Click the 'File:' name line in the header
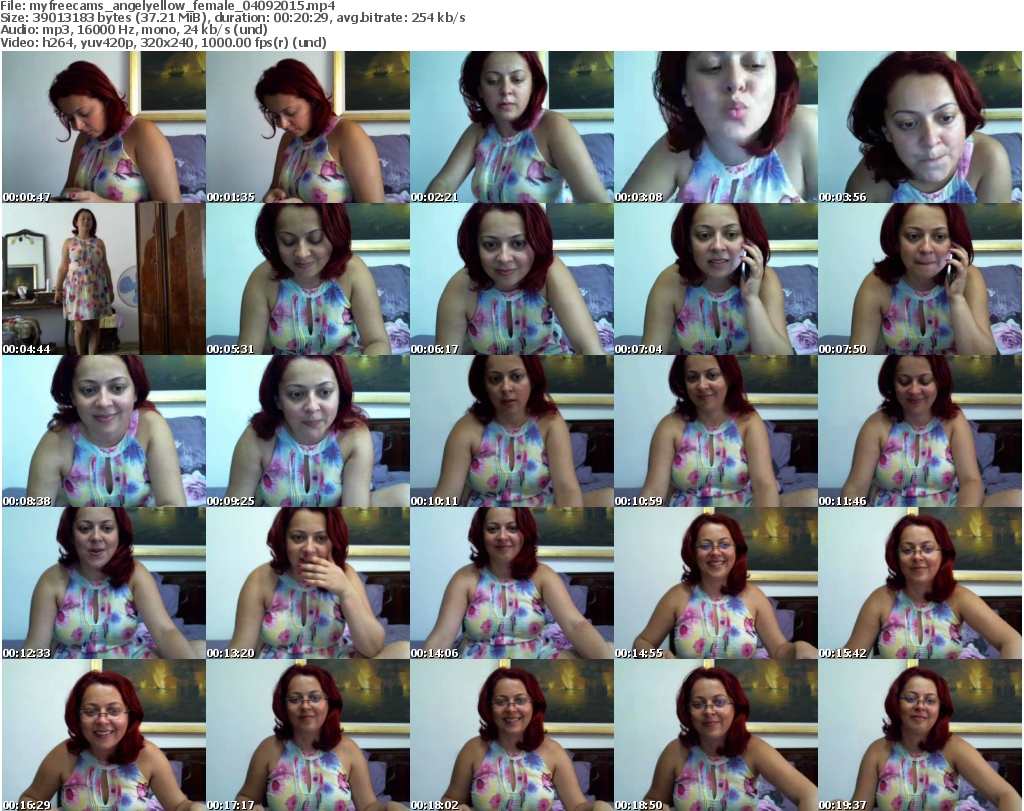1024x811 pixels. (x=168, y=6)
